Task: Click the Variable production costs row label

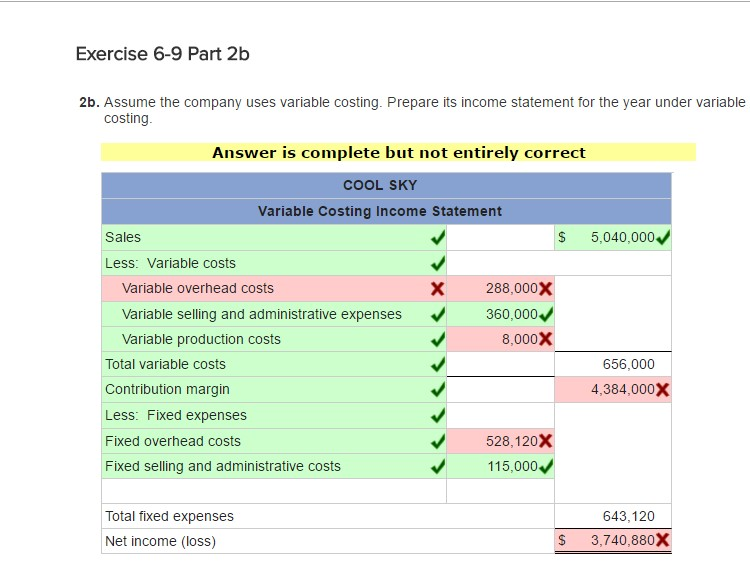Action: click(201, 339)
